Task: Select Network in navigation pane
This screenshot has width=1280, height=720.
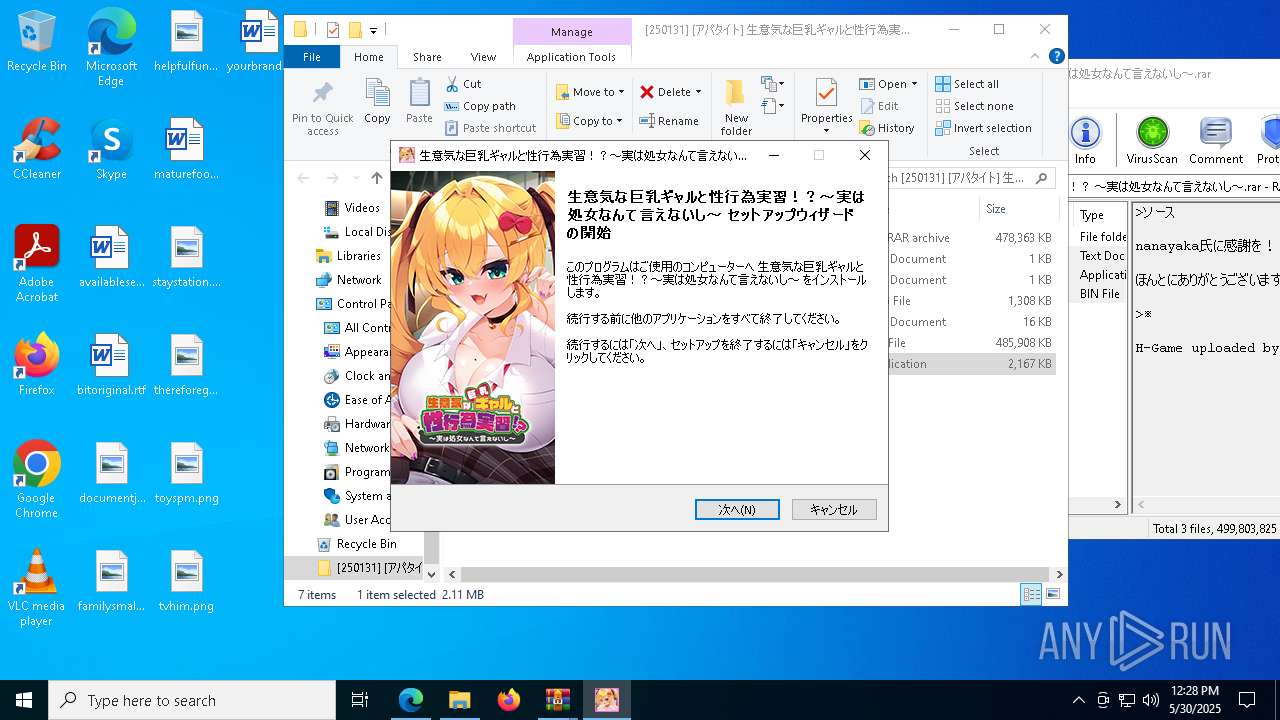Action: click(x=349, y=280)
